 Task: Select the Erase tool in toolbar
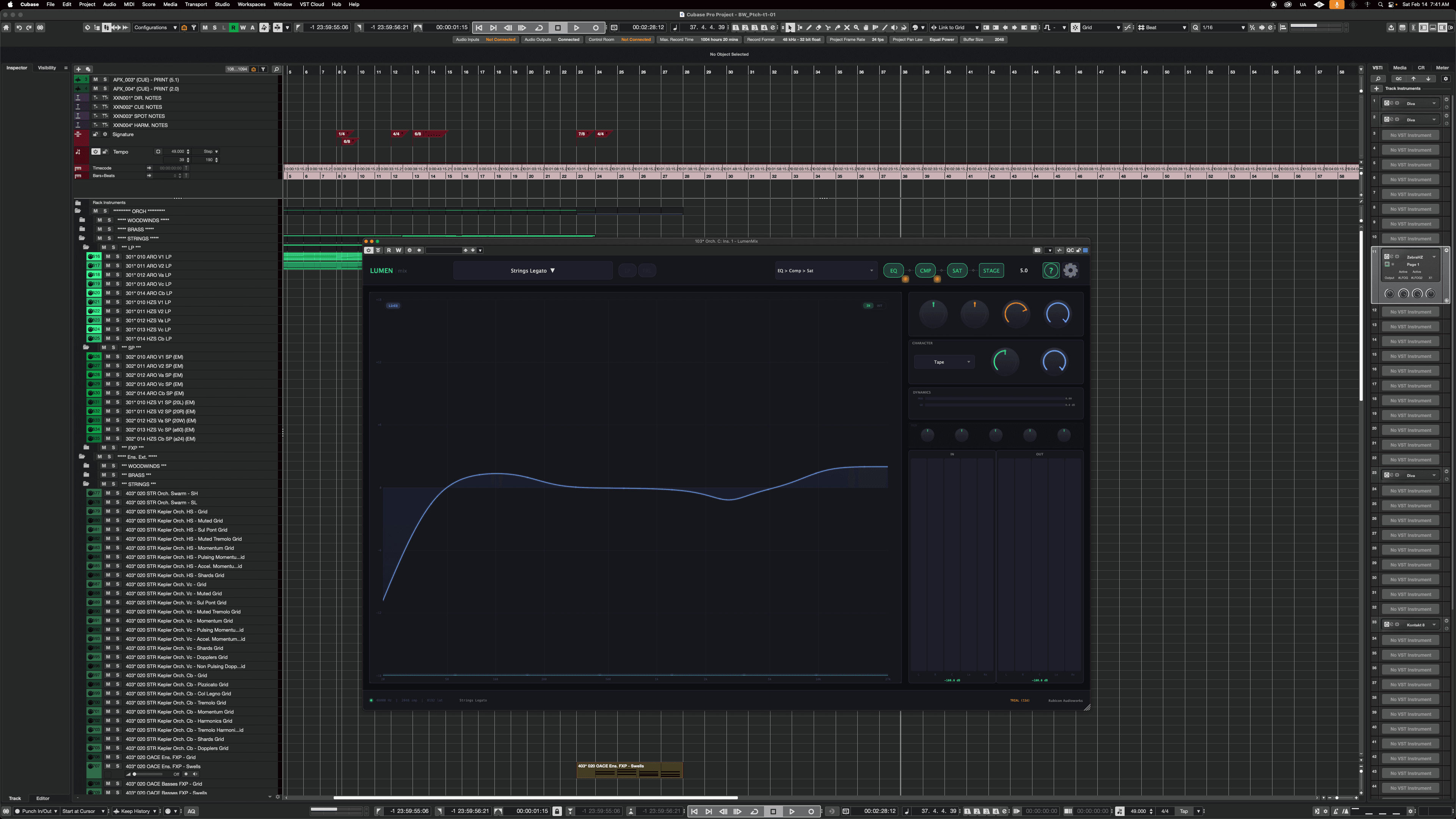coord(819,28)
